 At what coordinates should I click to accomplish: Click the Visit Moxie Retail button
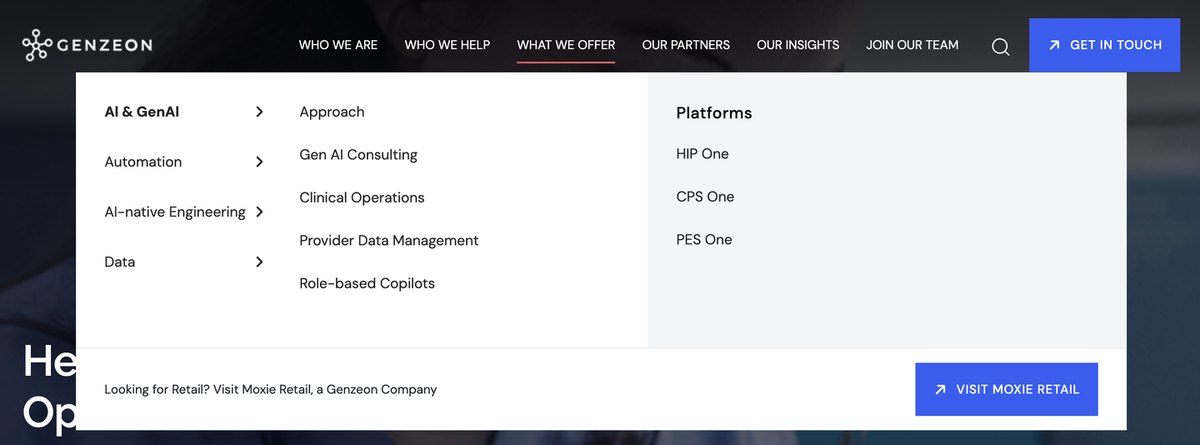click(1006, 389)
